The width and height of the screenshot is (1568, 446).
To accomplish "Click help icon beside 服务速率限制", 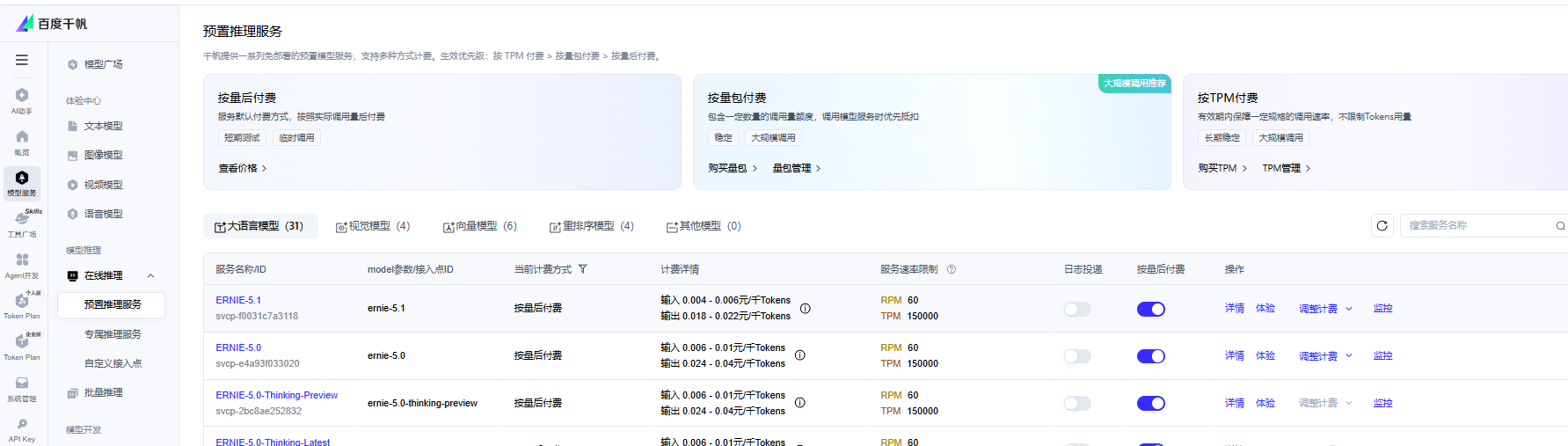I will (x=952, y=269).
